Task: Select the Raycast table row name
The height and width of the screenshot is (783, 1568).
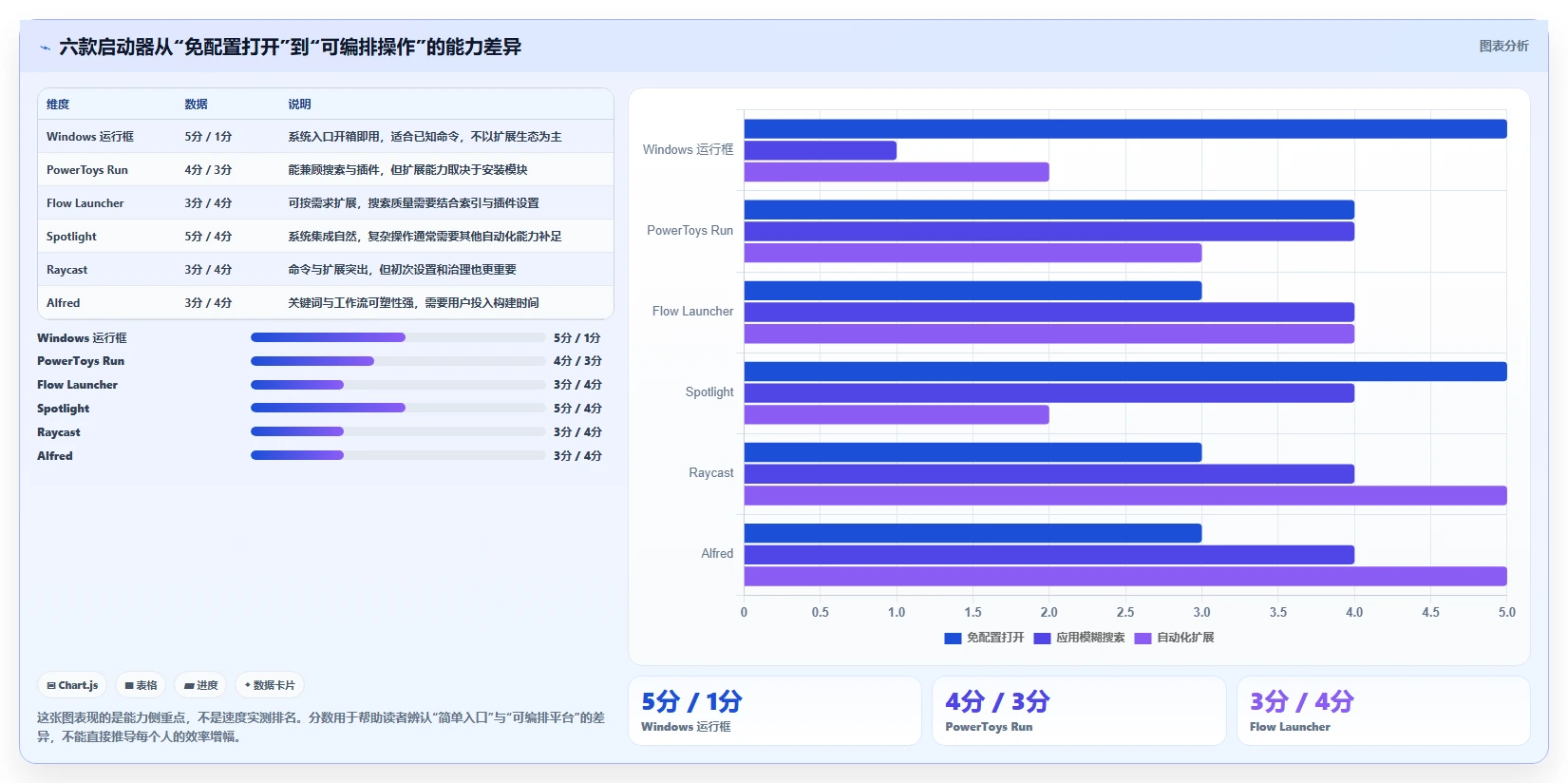Action: point(66,270)
